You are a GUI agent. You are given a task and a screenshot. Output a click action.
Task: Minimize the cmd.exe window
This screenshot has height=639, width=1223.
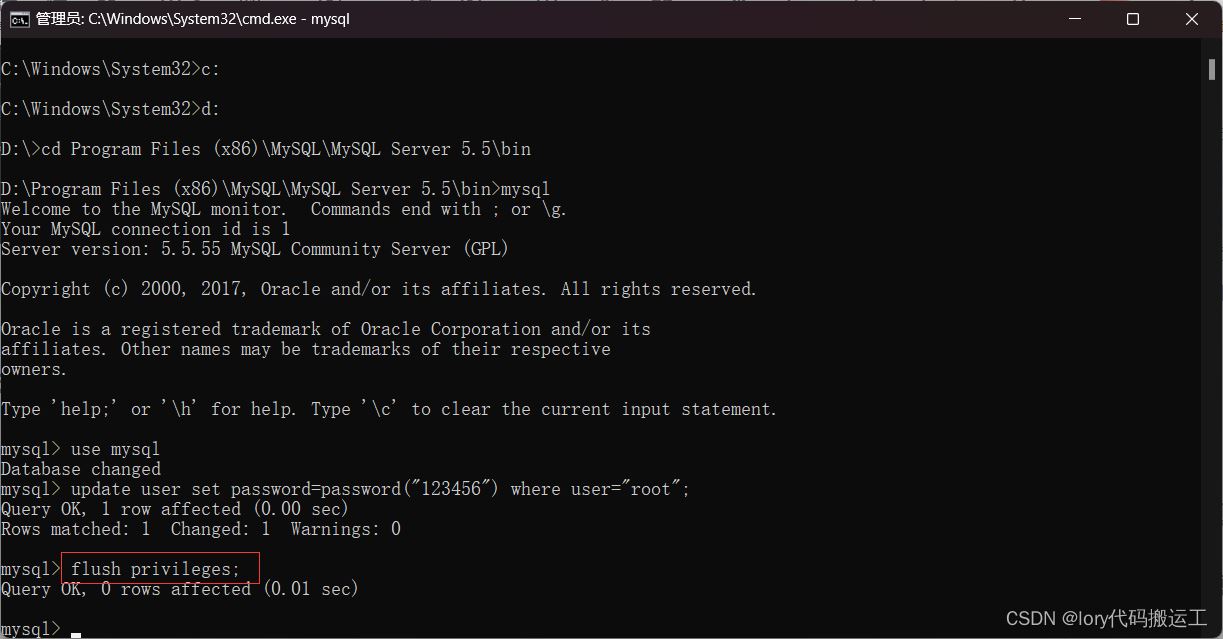click(1074, 19)
